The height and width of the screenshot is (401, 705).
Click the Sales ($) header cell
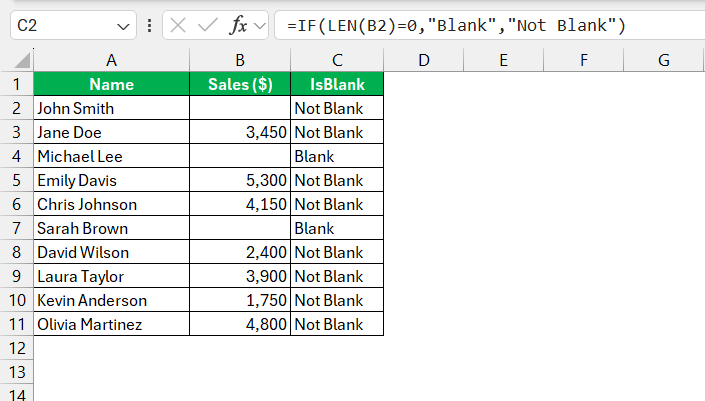(240, 84)
